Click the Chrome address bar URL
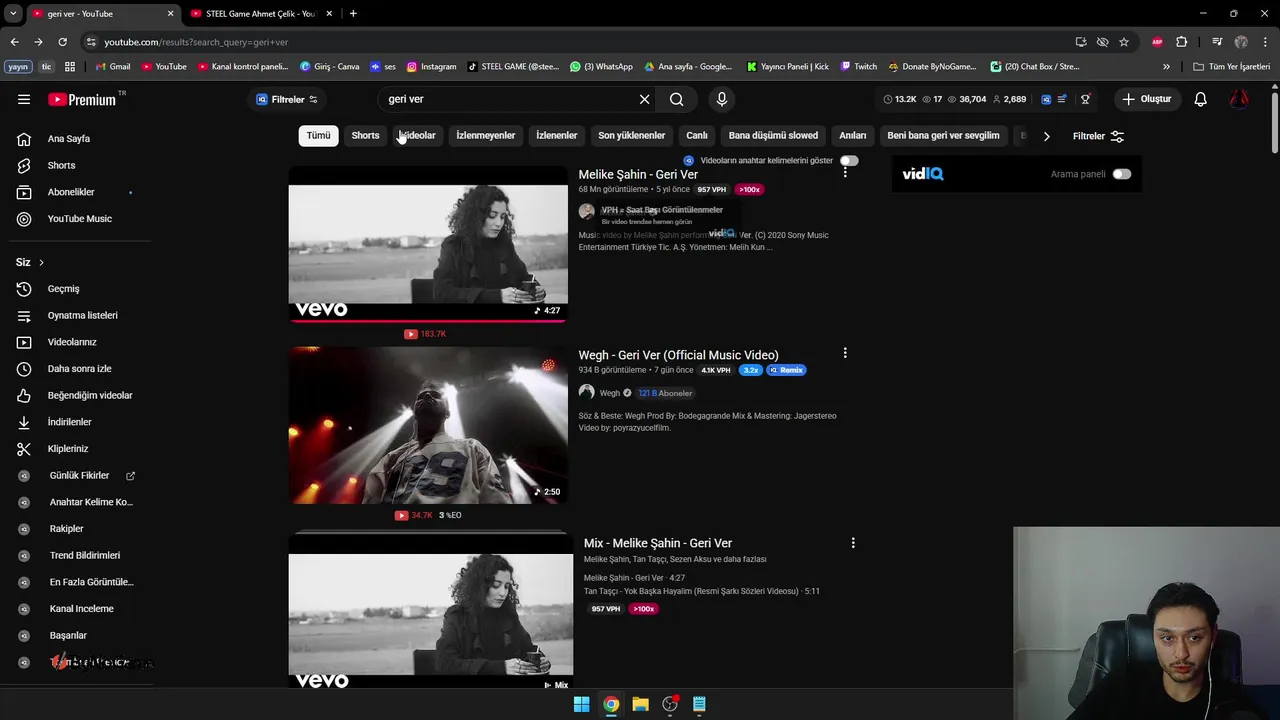Screen dimensions: 1280x720 [196, 42]
